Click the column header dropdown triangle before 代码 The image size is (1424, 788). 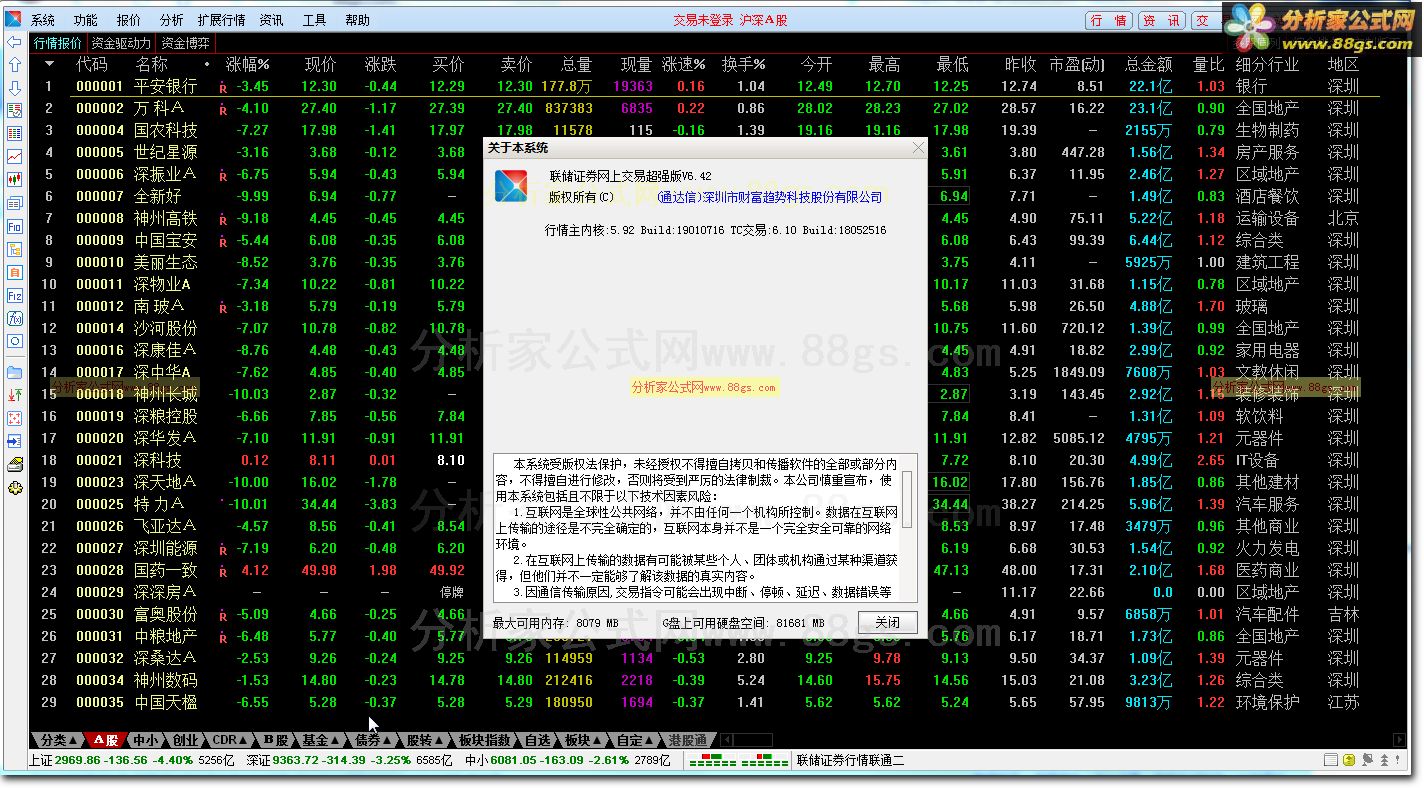coord(49,64)
